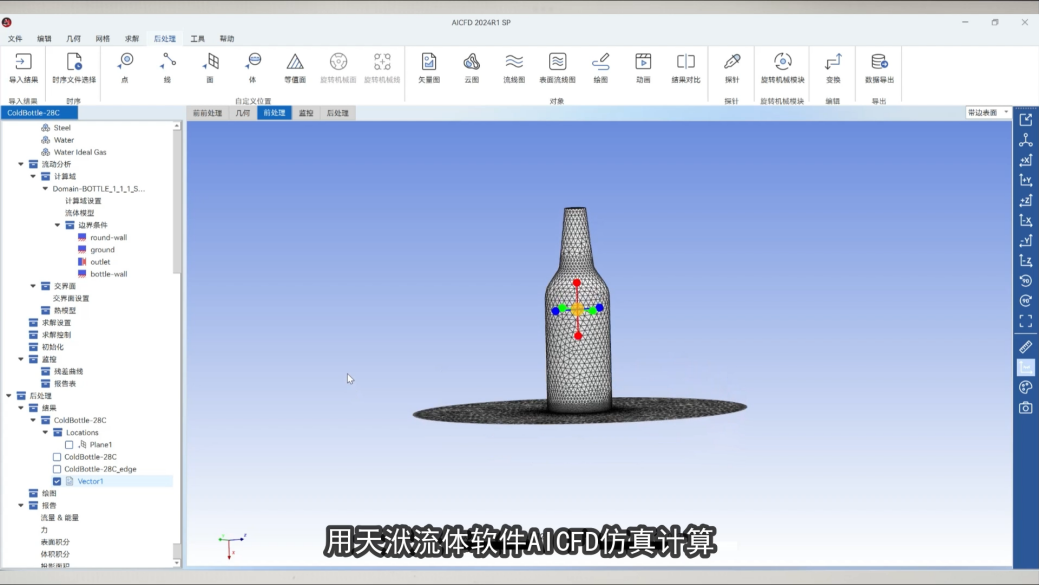This screenshot has width=1039, height=585.
Task: Collapse the Domain-BOTTLE_1_1_1_S node
Action: (45, 189)
